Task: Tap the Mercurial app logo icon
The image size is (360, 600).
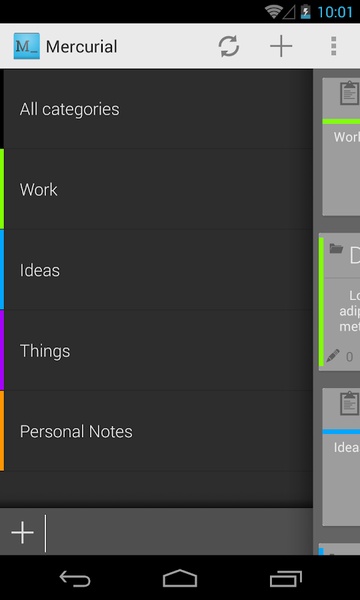Action: [x=27, y=46]
